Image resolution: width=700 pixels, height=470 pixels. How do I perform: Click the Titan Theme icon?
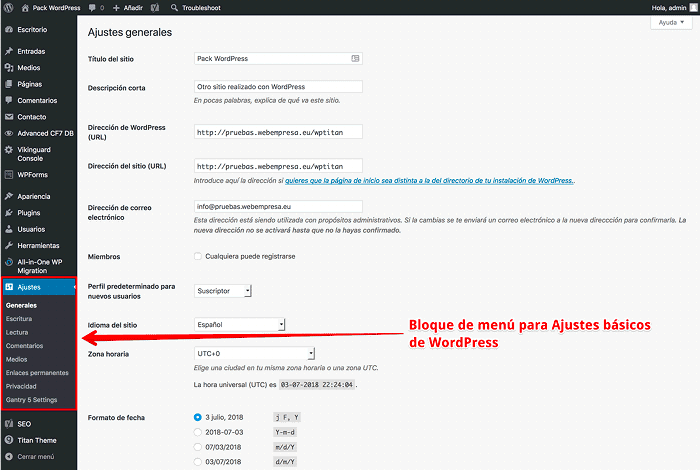tap(8, 440)
